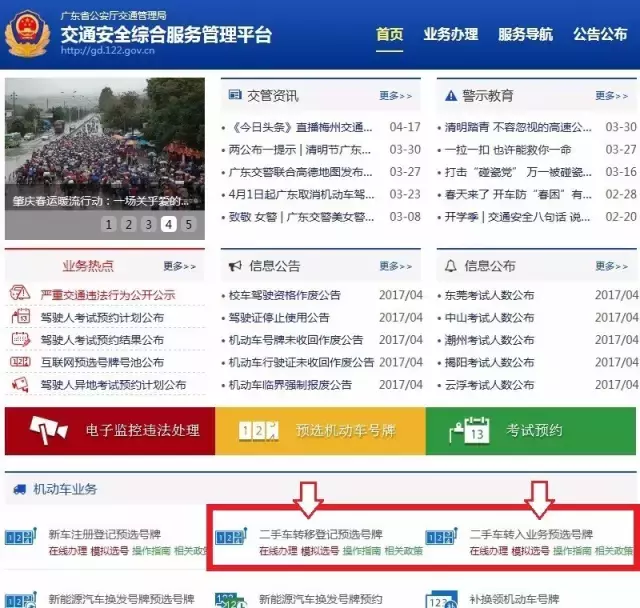Click the 交管资讯 news icon
Image resolution: width=640 pixels, height=608 pixels.
pos(235,95)
